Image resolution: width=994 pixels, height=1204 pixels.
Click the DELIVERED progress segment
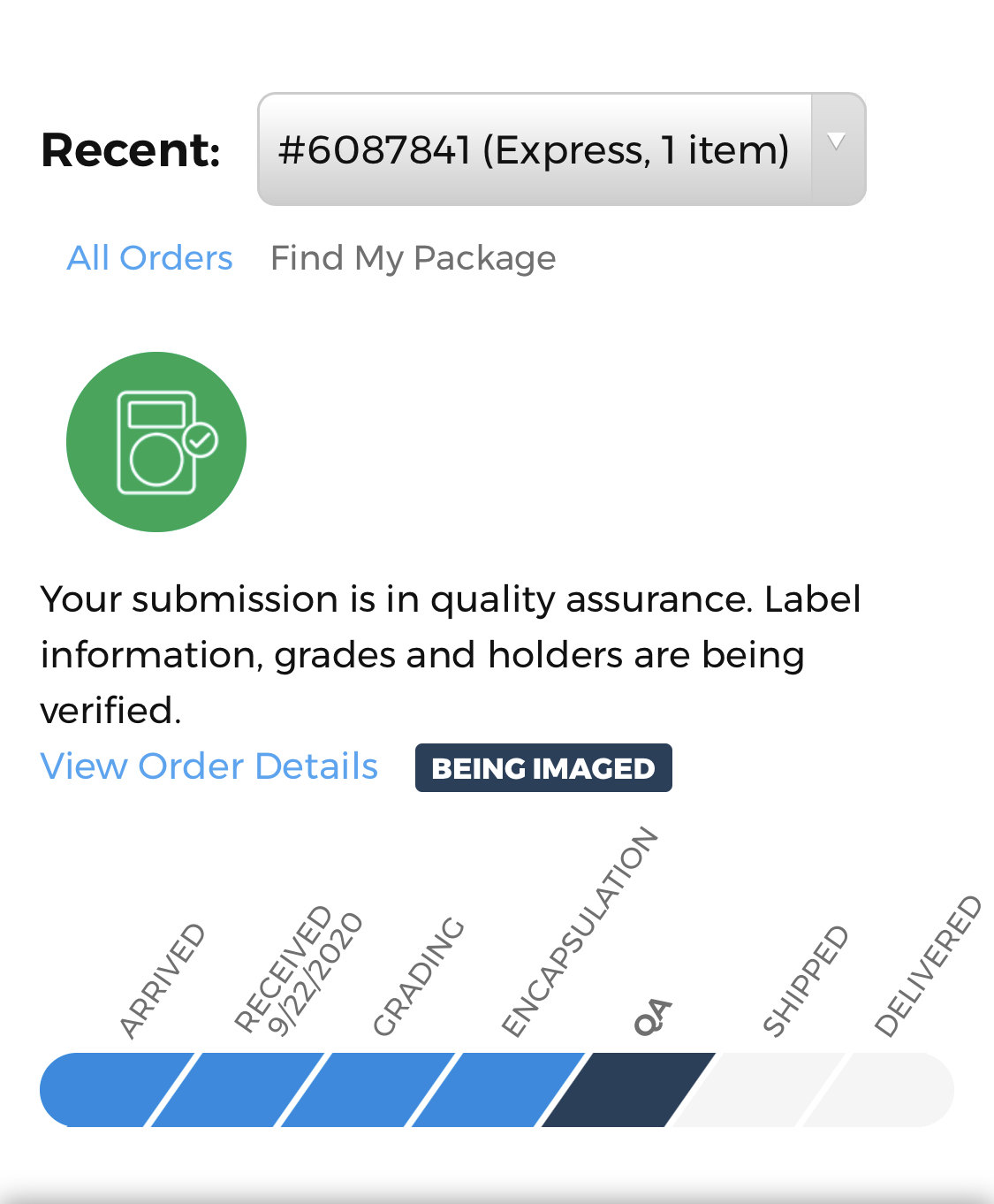879,1090
